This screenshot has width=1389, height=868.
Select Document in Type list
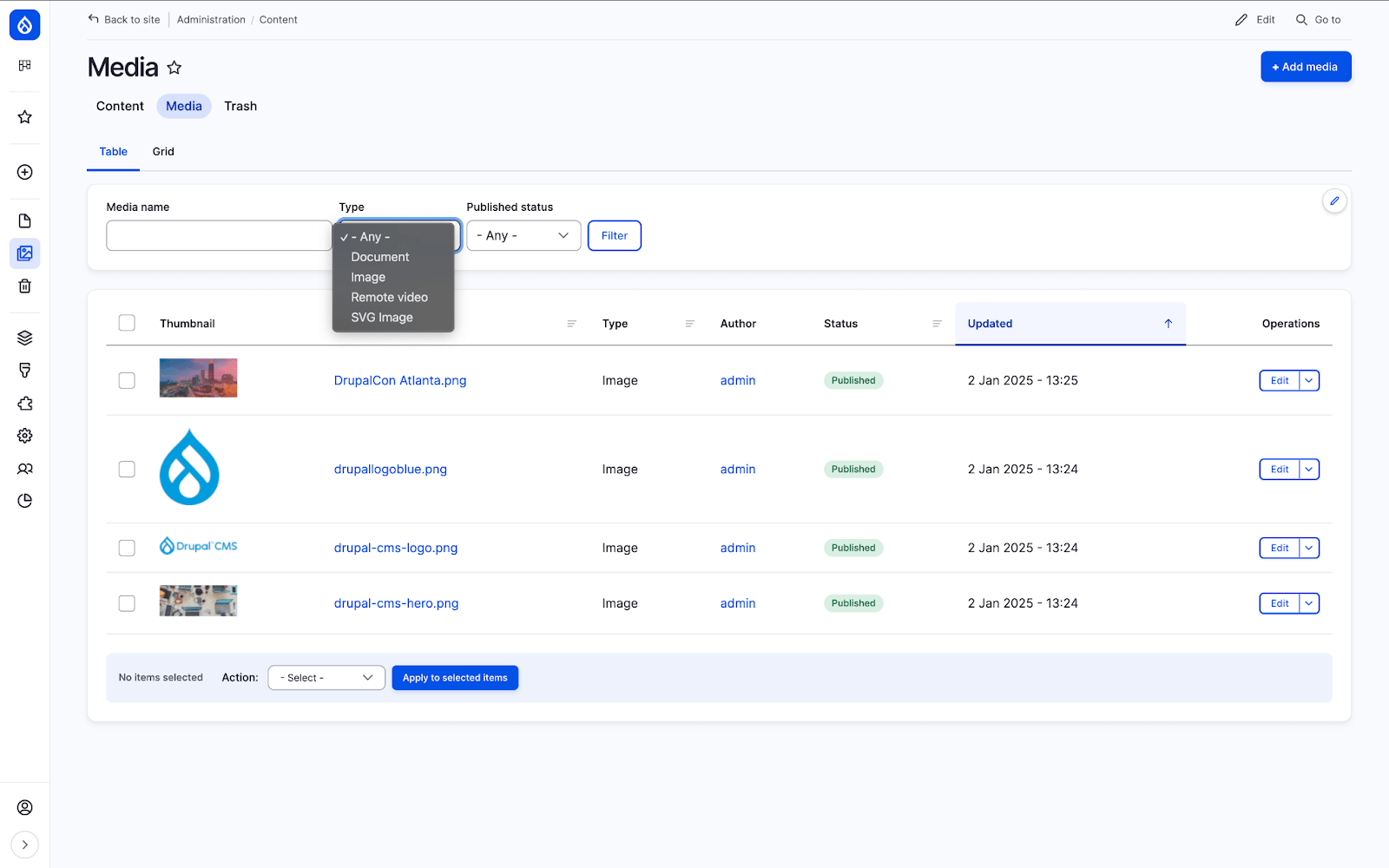click(393, 257)
